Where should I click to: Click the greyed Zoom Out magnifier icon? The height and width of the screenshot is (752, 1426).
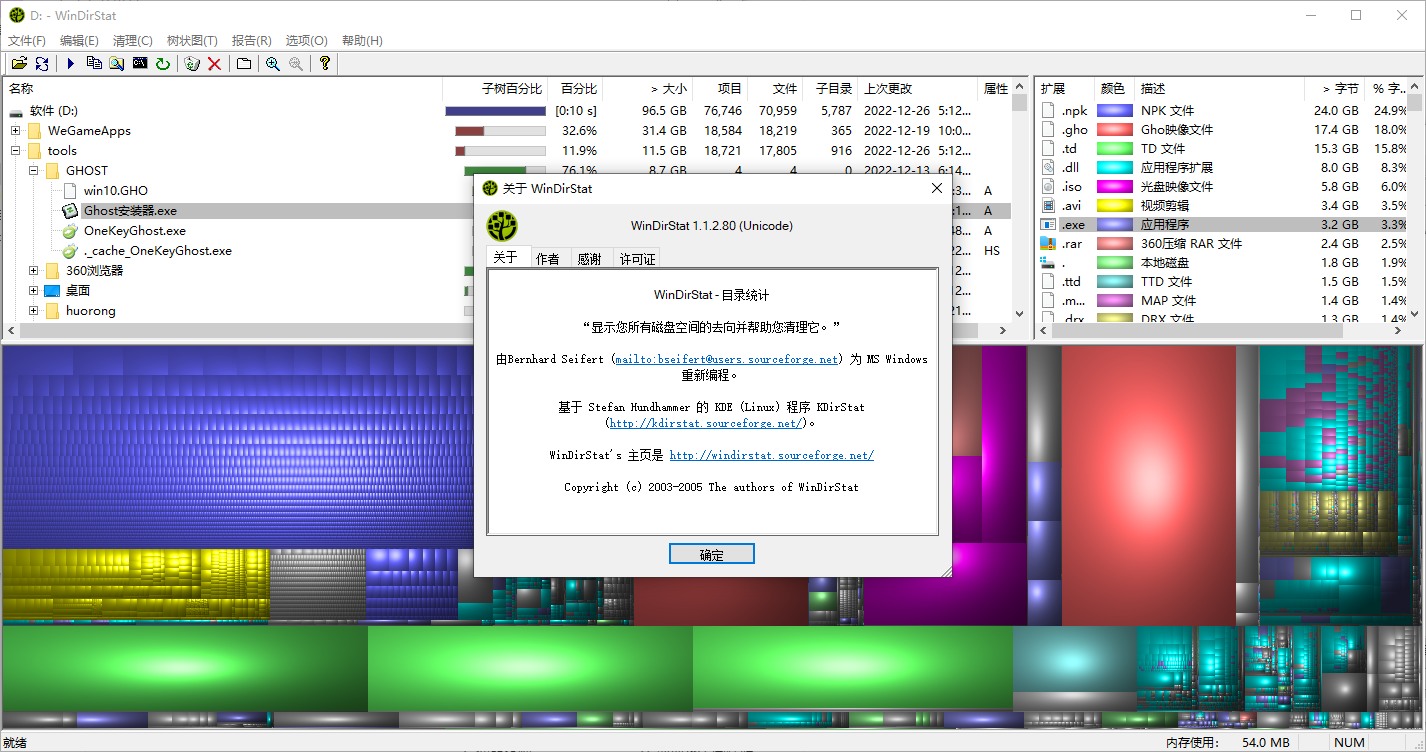(x=296, y=63)
